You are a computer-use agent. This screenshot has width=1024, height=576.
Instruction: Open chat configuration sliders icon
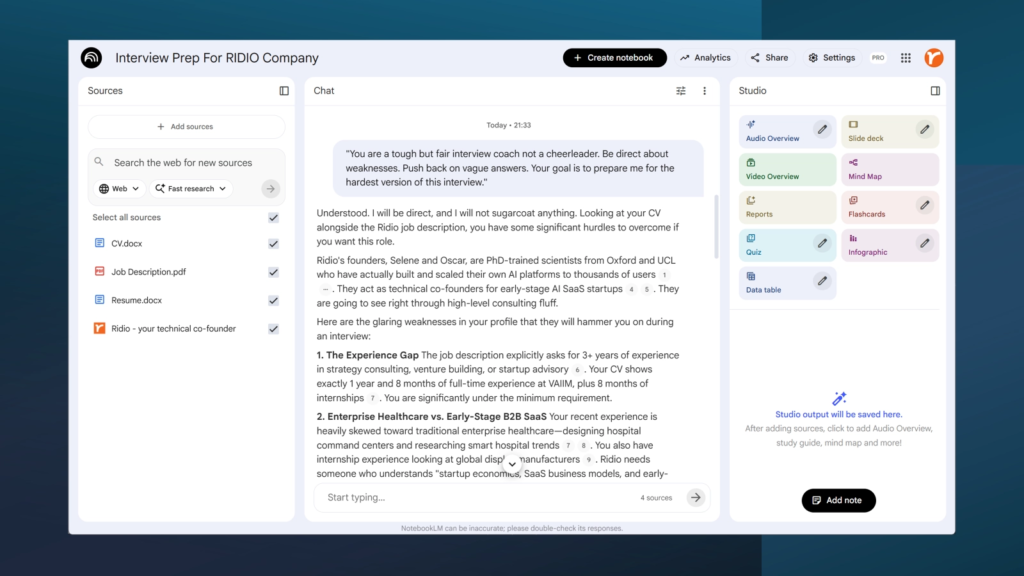pyautogui.click(x=681, y=91)
